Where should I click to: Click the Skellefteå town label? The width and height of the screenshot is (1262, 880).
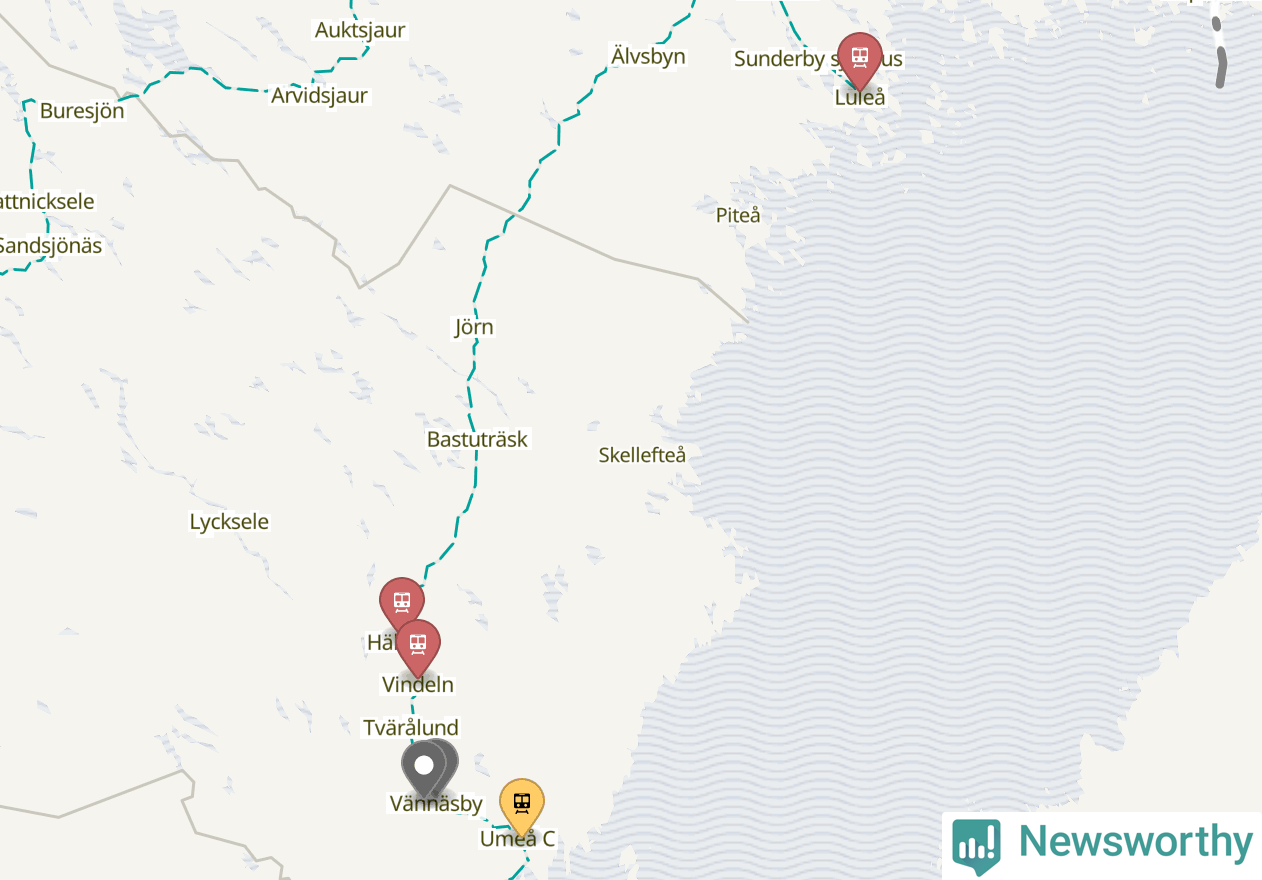coord(642,455)
